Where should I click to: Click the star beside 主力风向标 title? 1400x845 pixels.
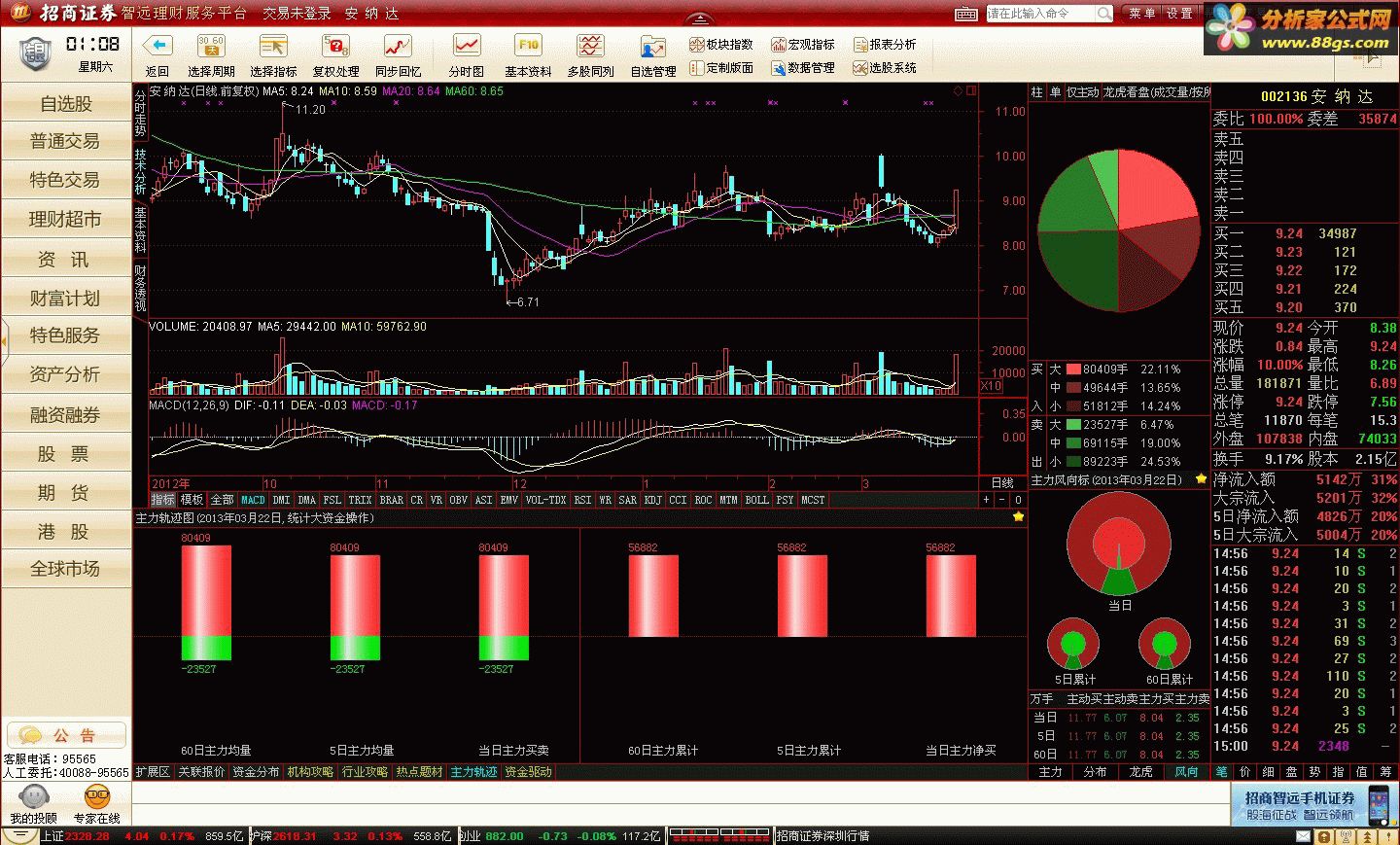point(1201,479)
